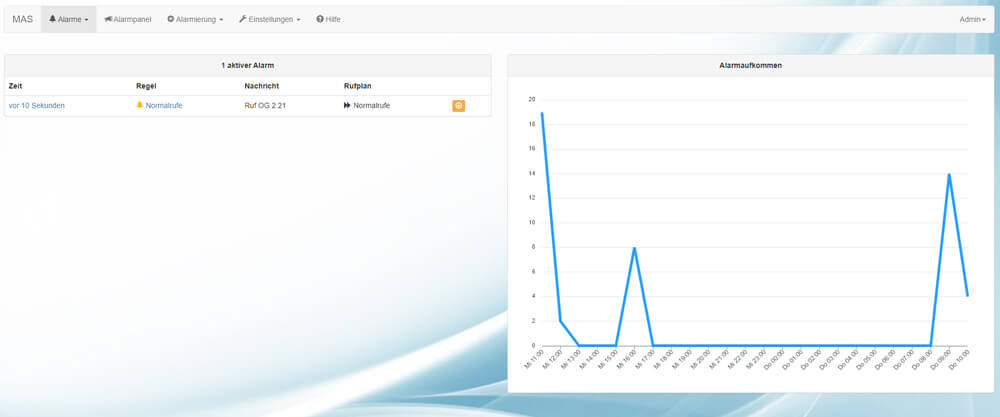Open the 'vor 10 Sekunden' alarm link
1000x417 pixels.
tap(37, 105)
